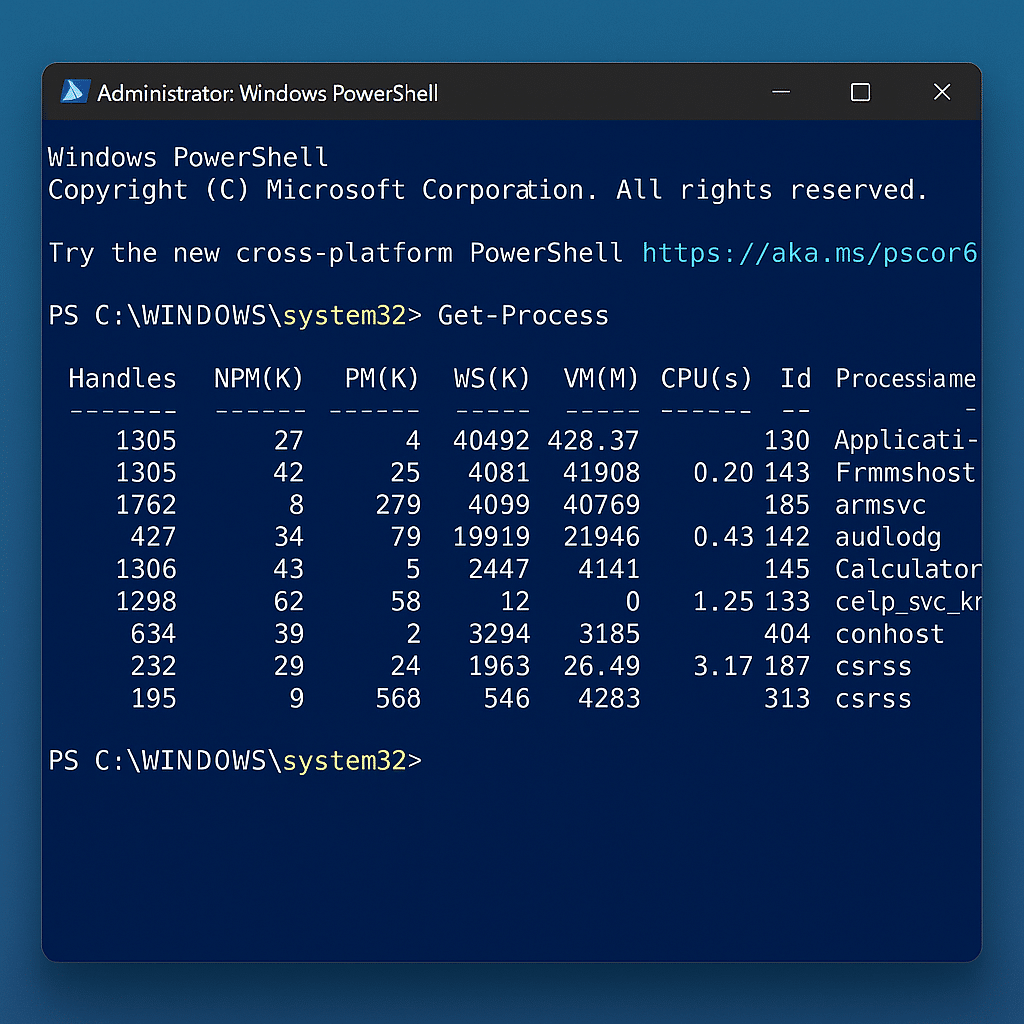Click the Id value '404'
The image size is (1024, 1024).
click(787, 633)
